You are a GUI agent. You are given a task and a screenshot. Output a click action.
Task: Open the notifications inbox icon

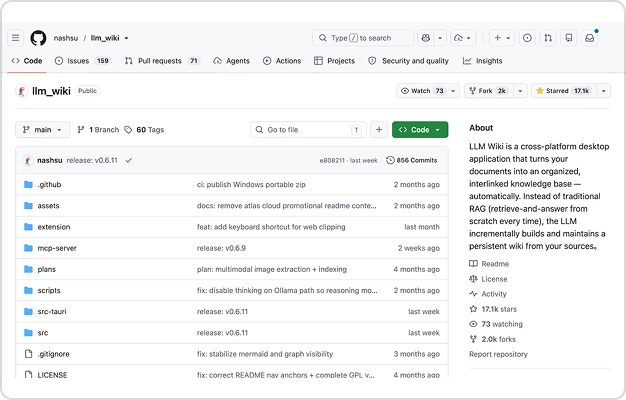(590, 38)
